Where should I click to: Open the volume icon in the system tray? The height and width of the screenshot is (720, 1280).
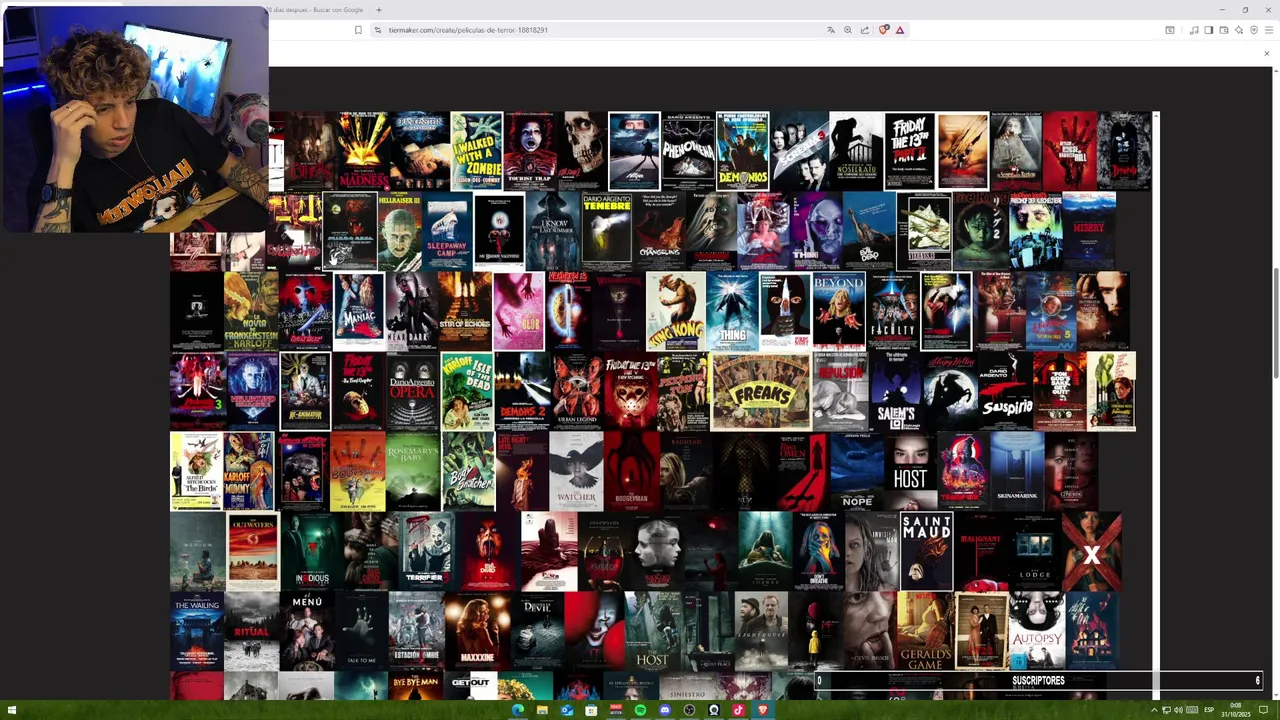coord(1178,710)
